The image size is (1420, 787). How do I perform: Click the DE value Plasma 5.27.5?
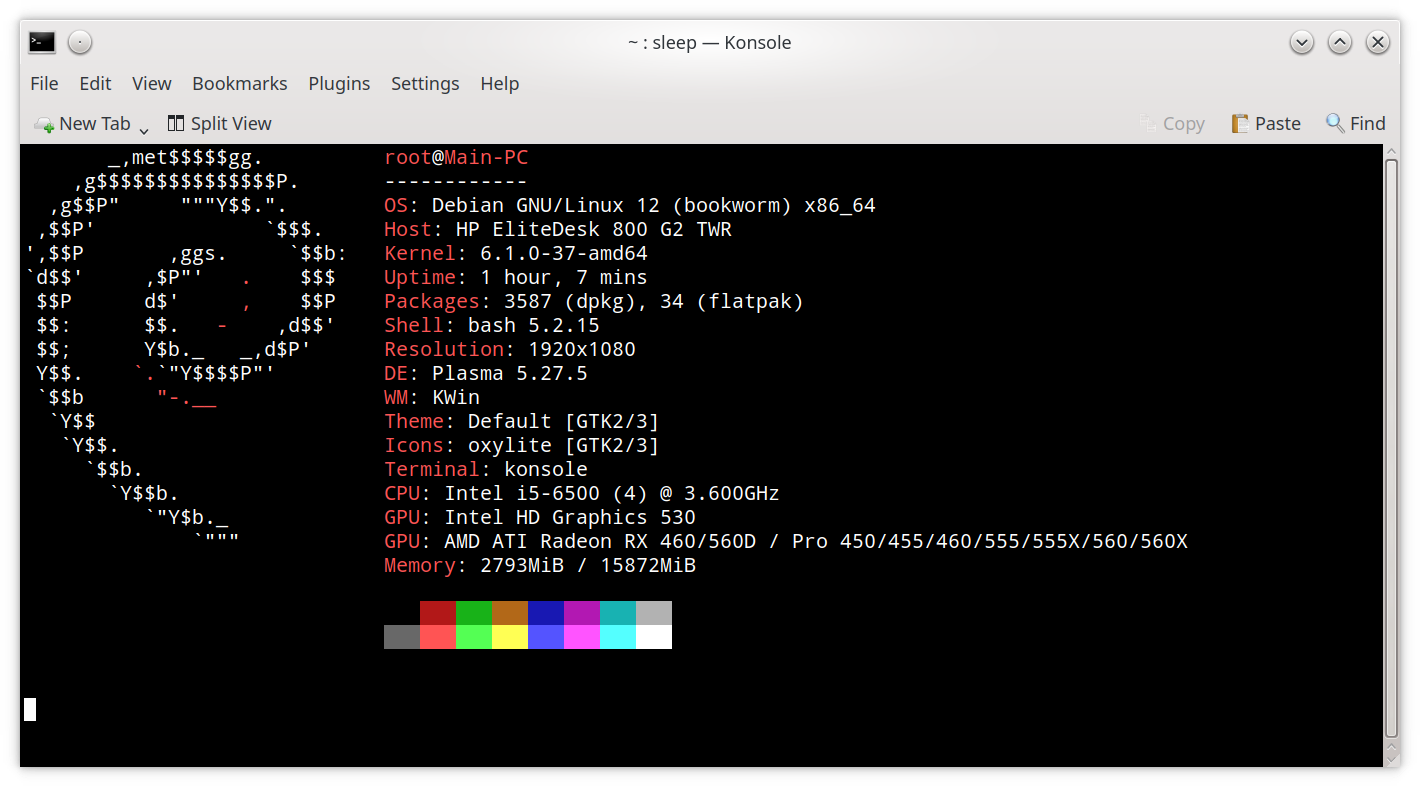(x=510, y=373)
